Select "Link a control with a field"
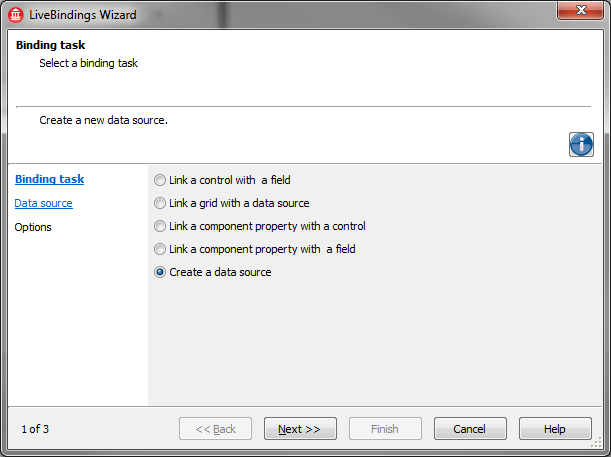This screenshot has height=457, width=611. tap(161, 180)
